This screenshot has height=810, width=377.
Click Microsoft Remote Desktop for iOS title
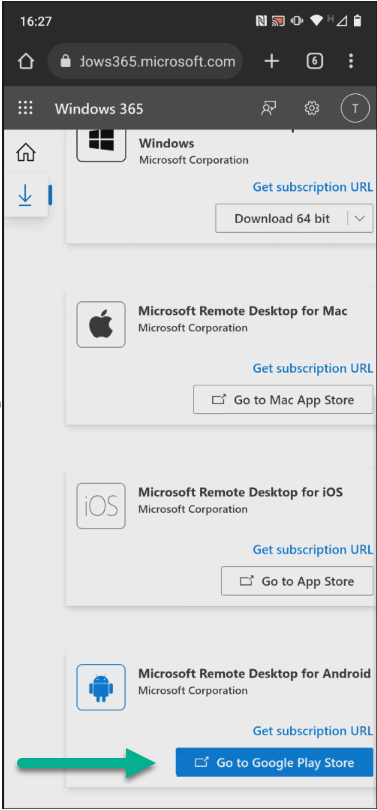[240, 492]
